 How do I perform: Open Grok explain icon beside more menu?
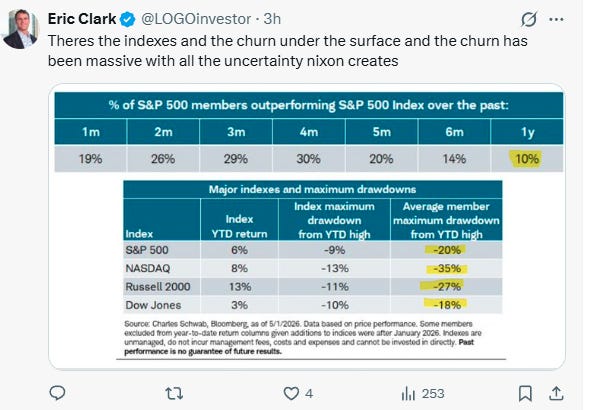(529, 19)
